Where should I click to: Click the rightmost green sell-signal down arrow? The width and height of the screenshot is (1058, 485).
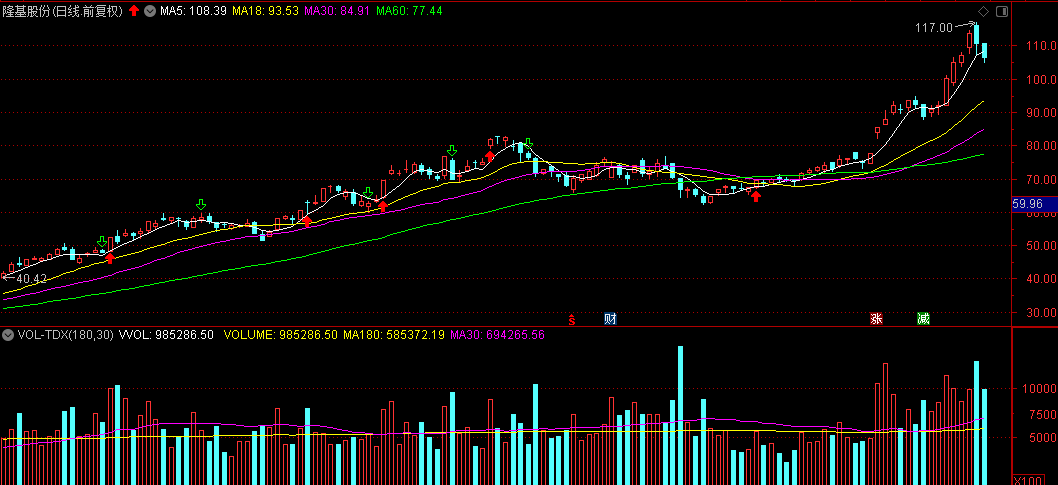point(528,143)
